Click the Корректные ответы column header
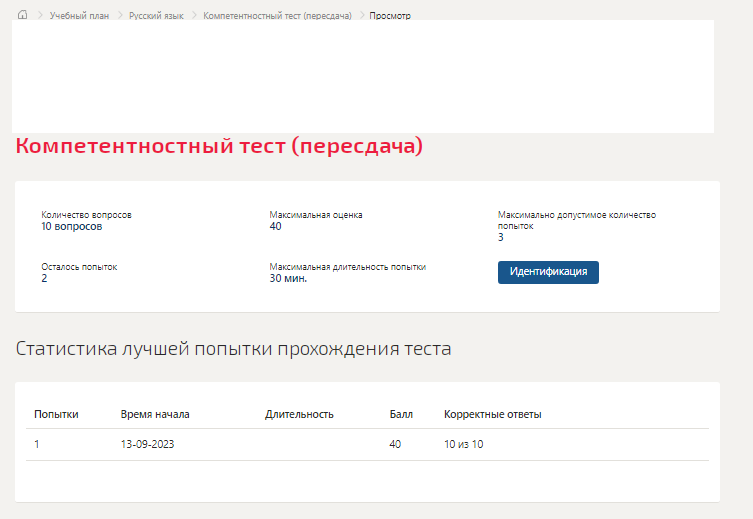Viewport: 753px width, 519px height. [493, 414]
